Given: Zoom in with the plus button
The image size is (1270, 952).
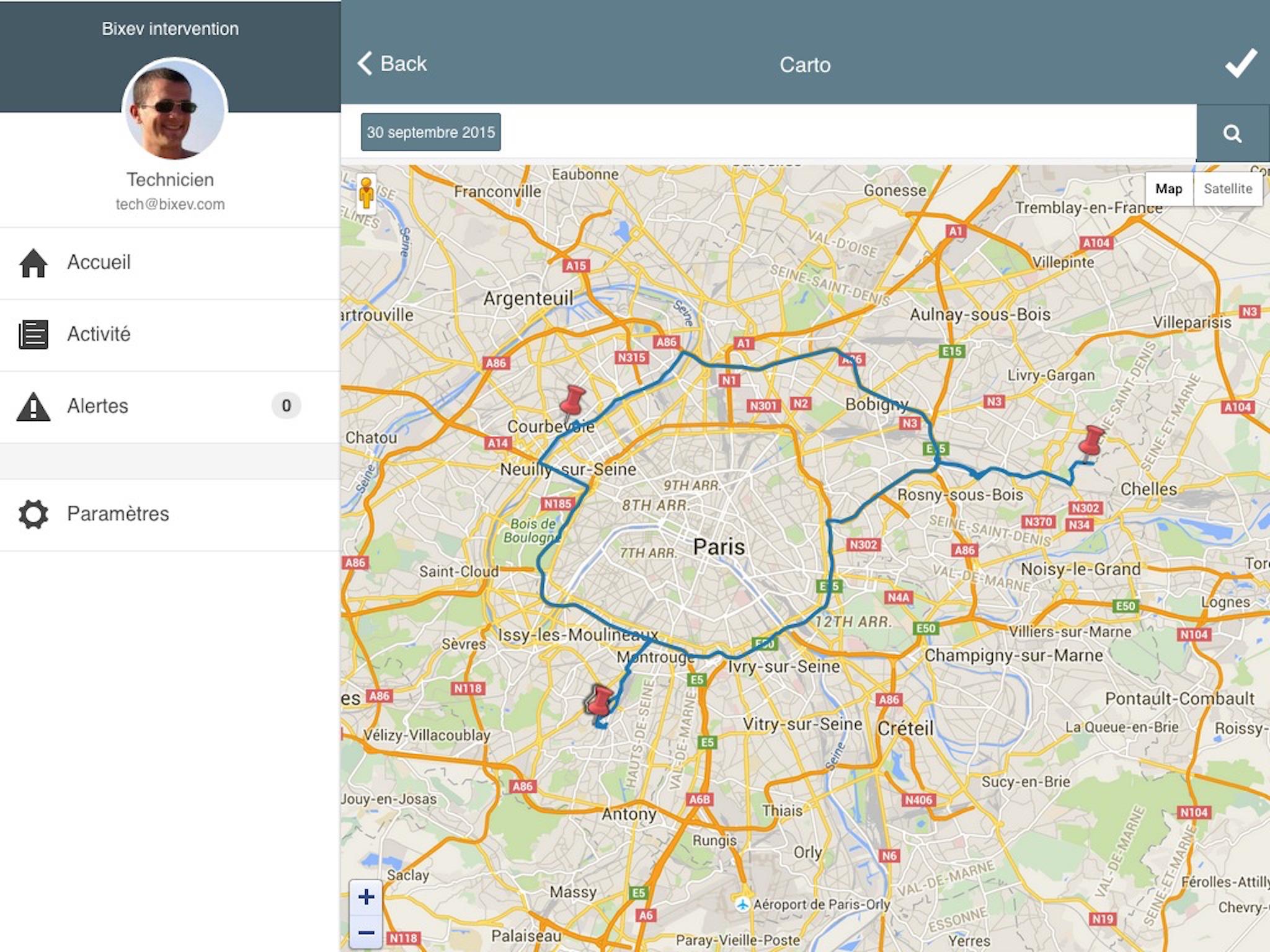Looking at the screenshot, I should [366, 897].
